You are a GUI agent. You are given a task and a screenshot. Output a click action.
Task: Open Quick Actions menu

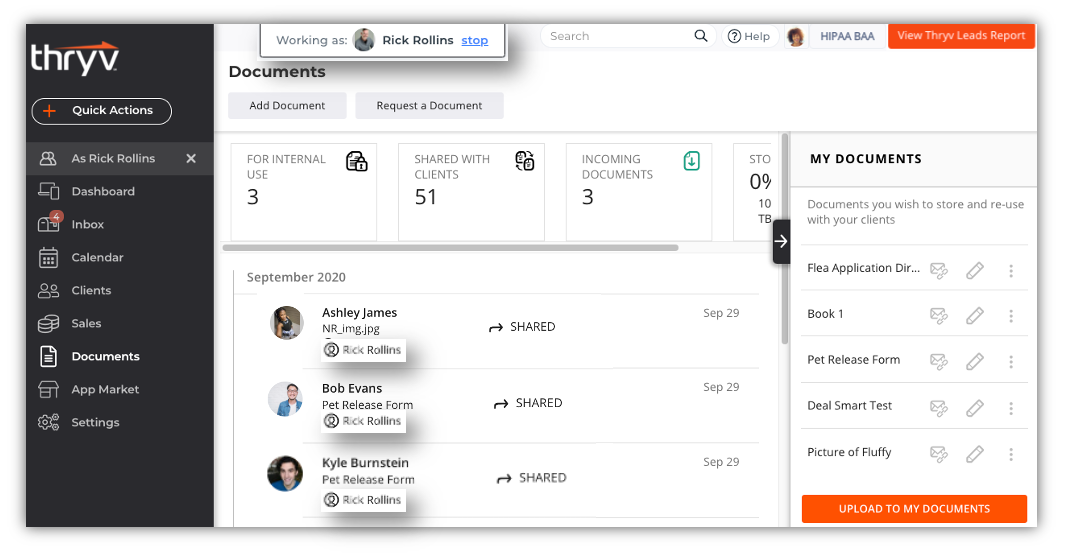(x=102, y=111)
